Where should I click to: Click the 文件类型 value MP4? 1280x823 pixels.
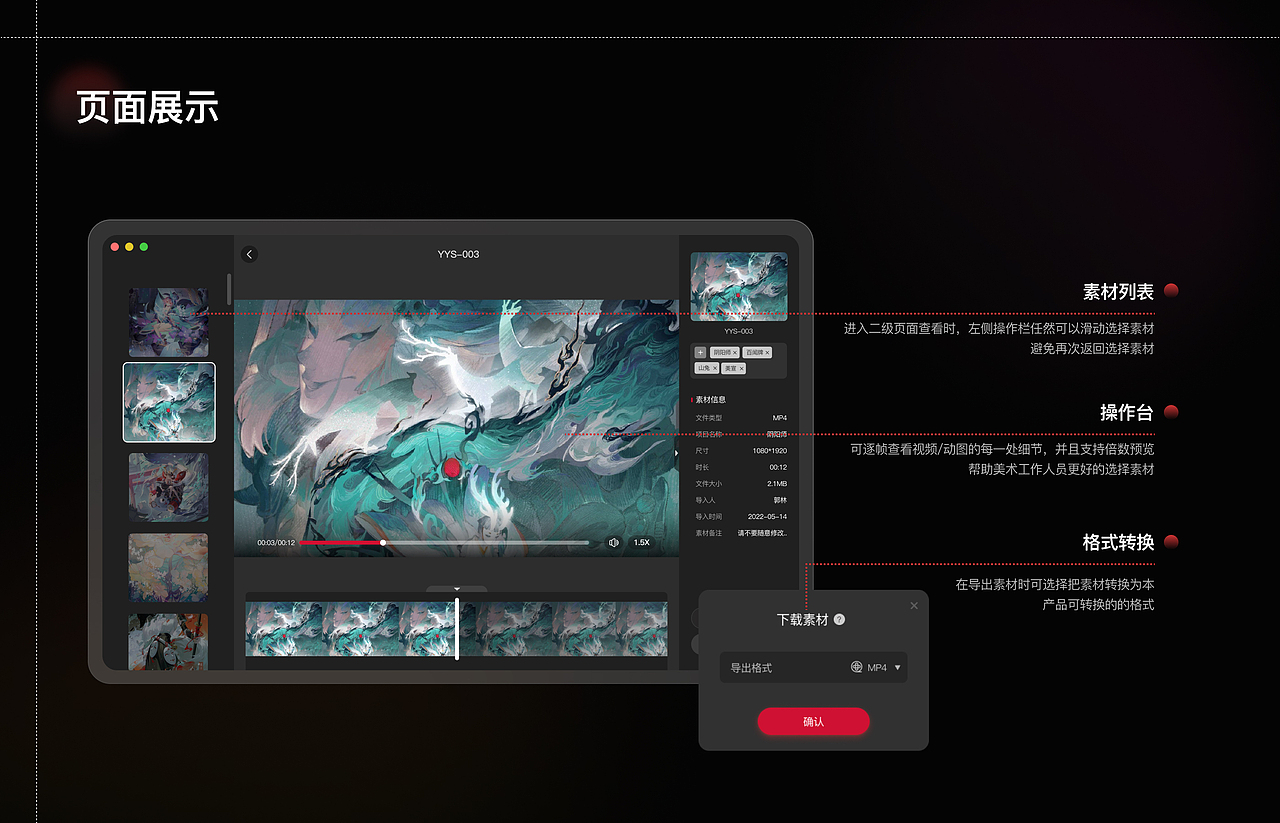coord(779,418)
